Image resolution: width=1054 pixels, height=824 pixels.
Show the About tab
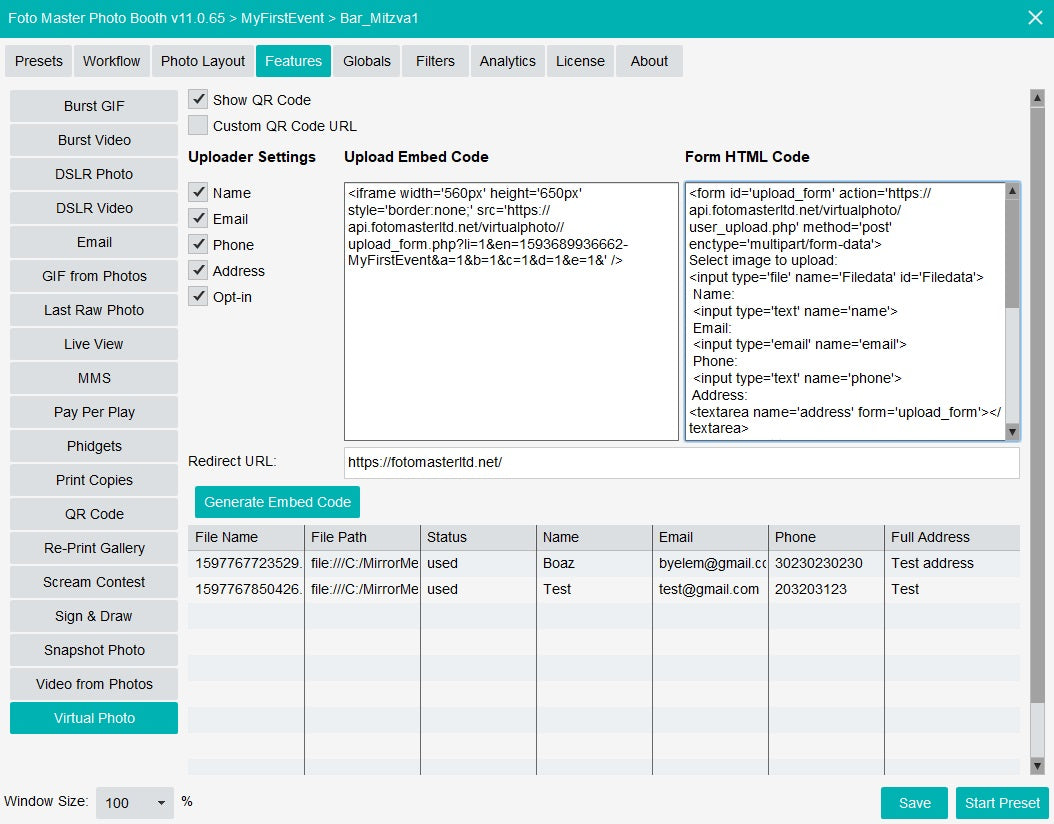[649, 61]
